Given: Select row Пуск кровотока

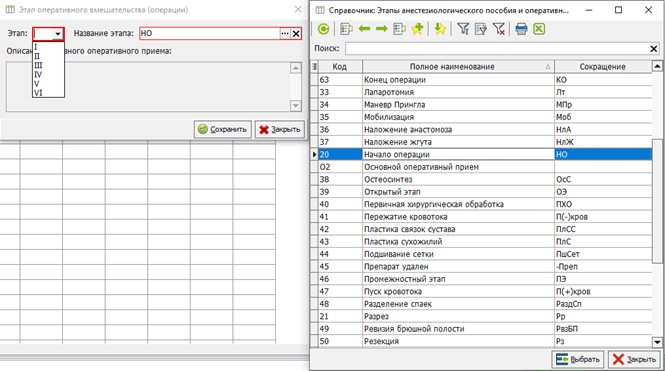Looking at the screenshot, I should pos(481,292).
